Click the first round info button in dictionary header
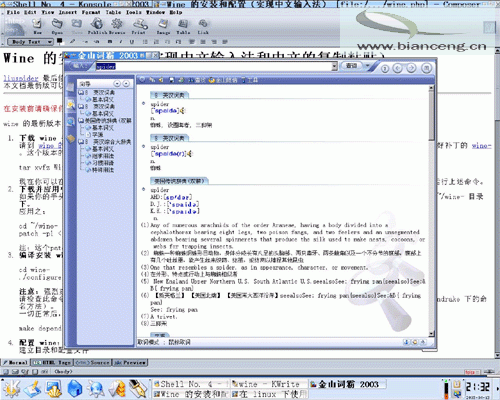The image size is (500, 400). [x=385, y=69]
